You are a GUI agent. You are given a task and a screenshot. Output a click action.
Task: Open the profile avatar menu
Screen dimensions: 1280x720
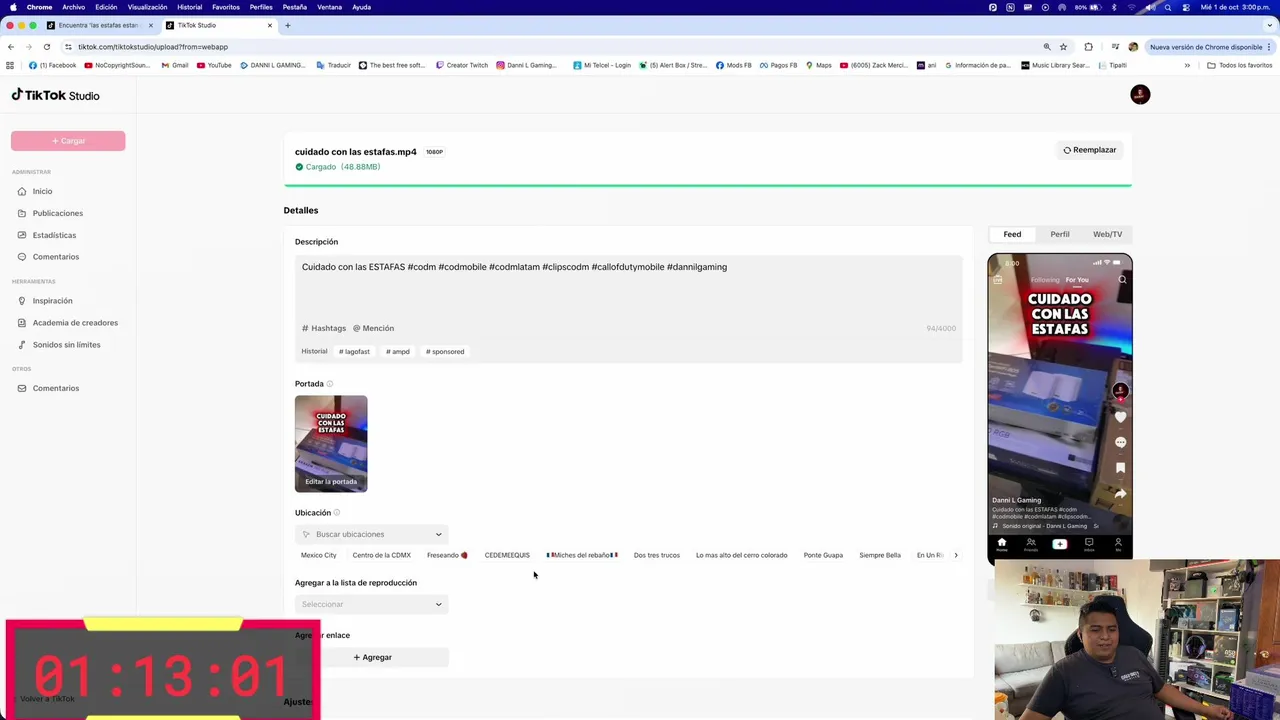pyautogui.click(x=1140, y=95)
